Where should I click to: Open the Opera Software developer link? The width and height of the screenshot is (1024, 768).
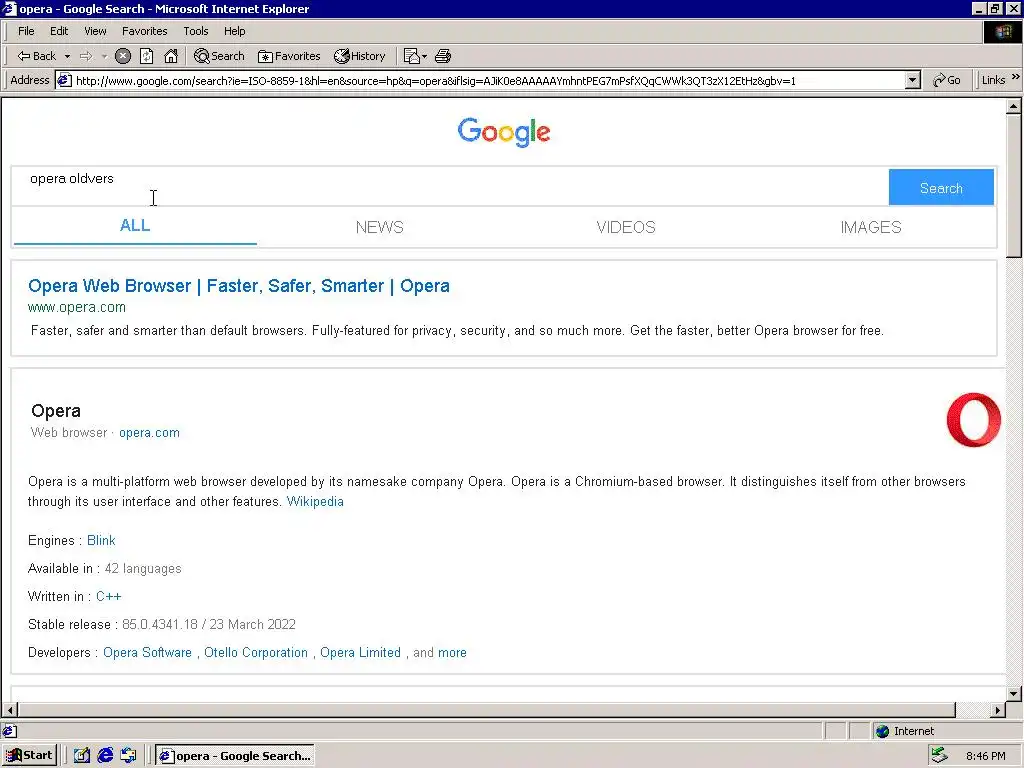point(148,653)
